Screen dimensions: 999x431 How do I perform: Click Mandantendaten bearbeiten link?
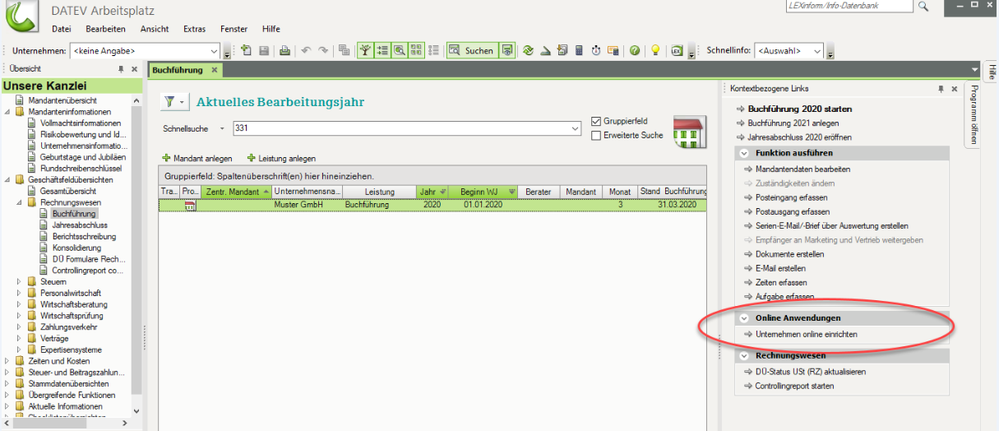coord(803,170)
